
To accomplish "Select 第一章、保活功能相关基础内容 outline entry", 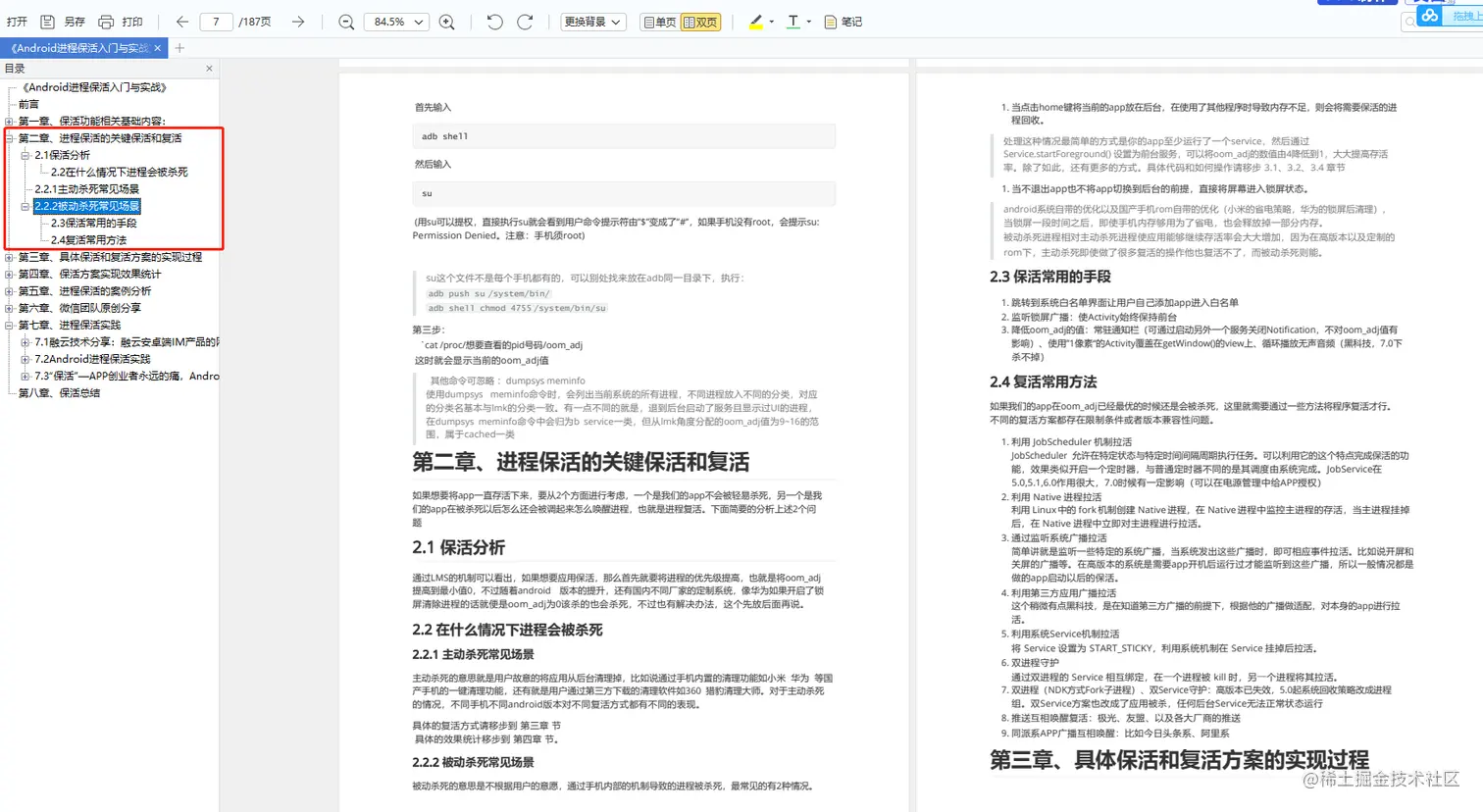I will 93,122.
